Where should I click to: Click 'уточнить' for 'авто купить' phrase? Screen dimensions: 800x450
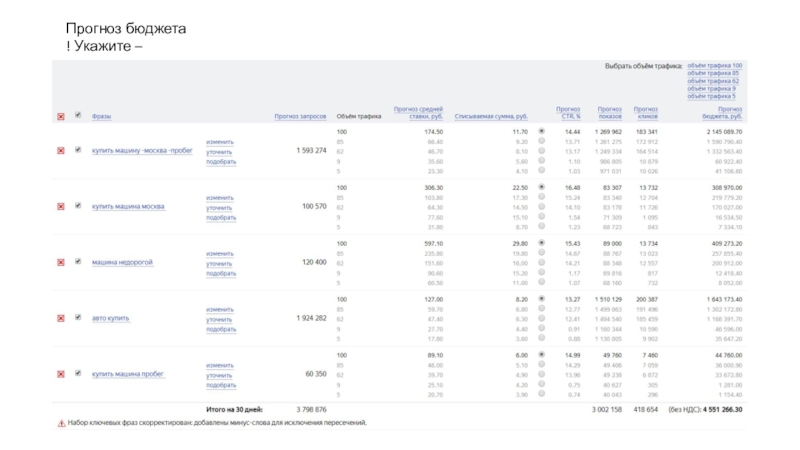tap(221, 320)
